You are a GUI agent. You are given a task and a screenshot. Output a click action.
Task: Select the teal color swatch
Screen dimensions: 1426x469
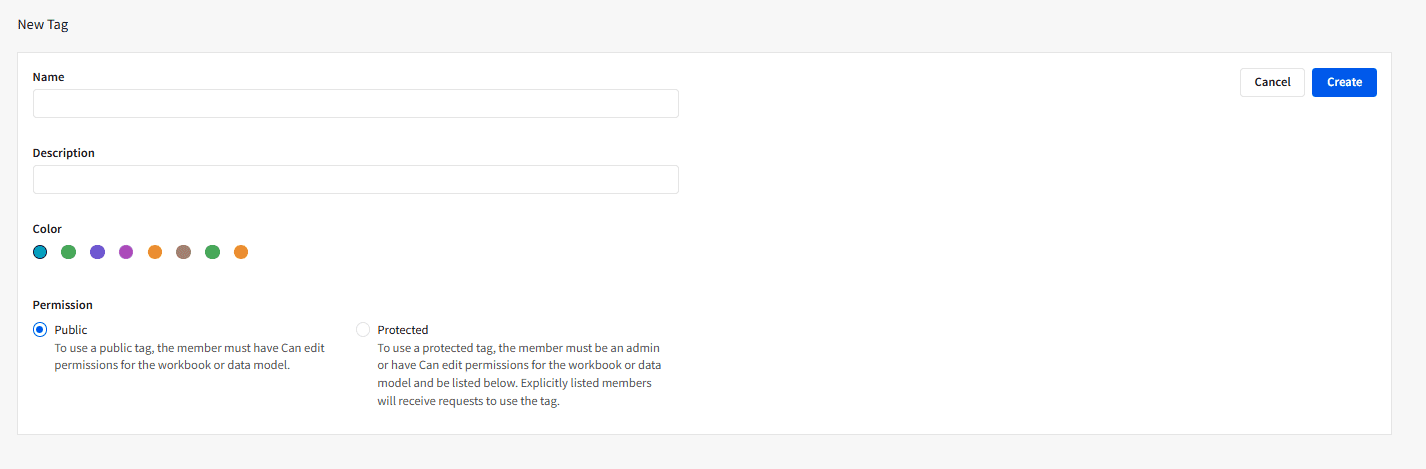click(40, 252)
